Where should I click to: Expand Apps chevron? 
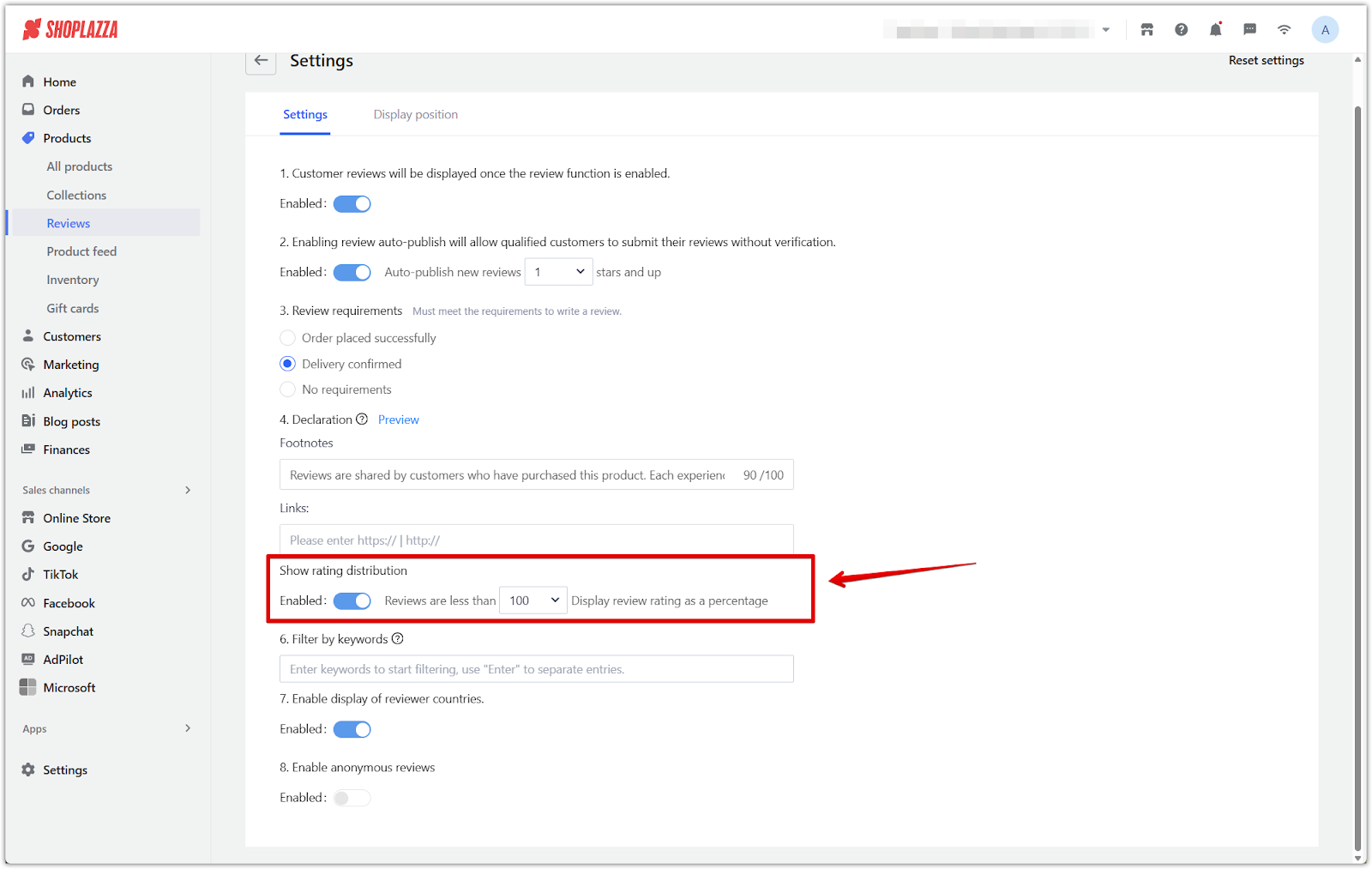(x=188, y=728)
